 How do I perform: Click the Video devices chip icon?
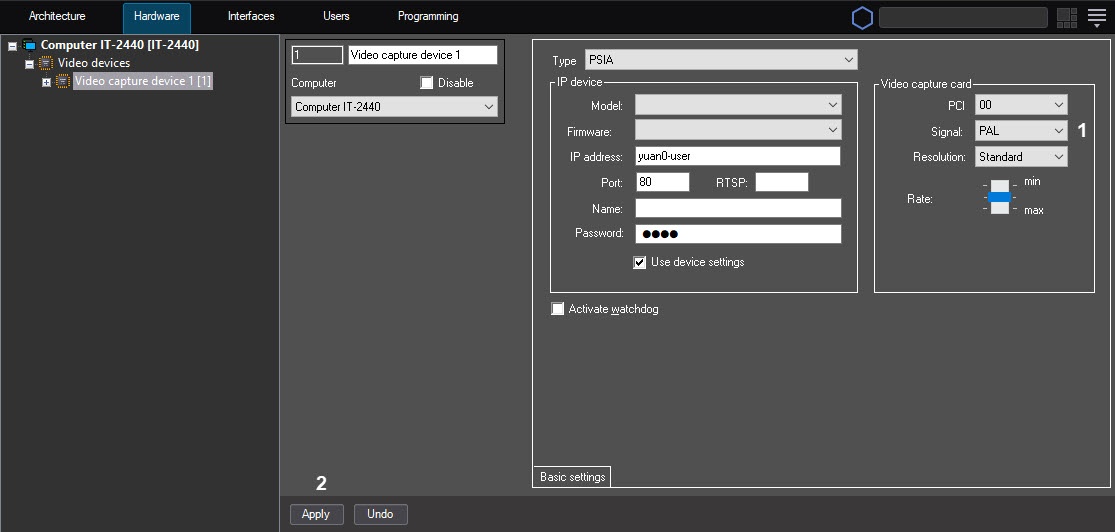[x=46, y=63]
